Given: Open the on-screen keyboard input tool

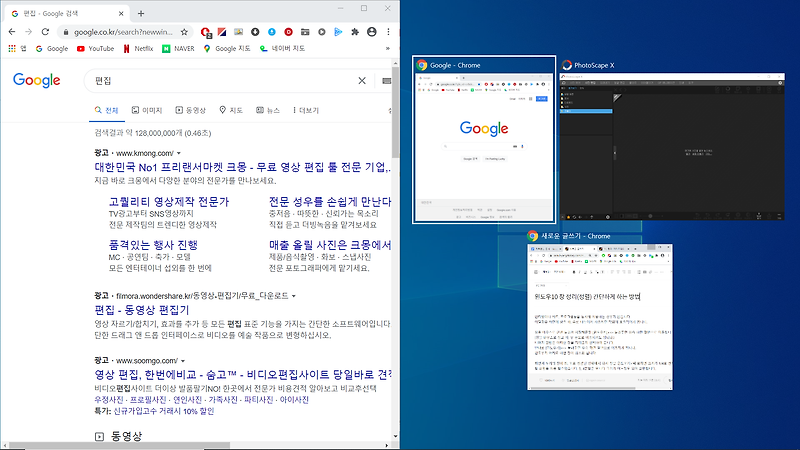Looking at the screenshot, I should (x=386, y=81).
